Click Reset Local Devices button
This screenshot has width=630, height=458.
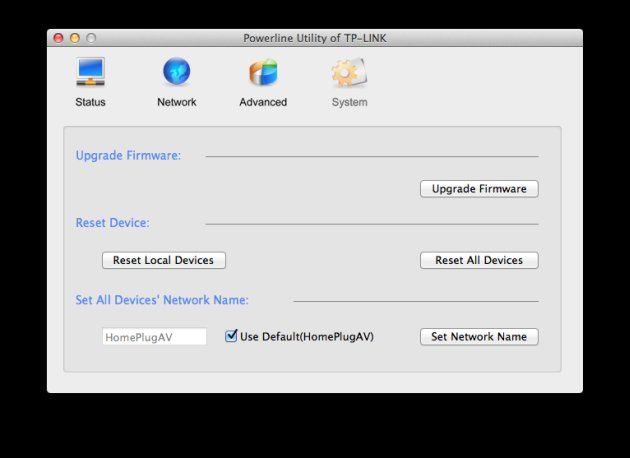point(164,260)
